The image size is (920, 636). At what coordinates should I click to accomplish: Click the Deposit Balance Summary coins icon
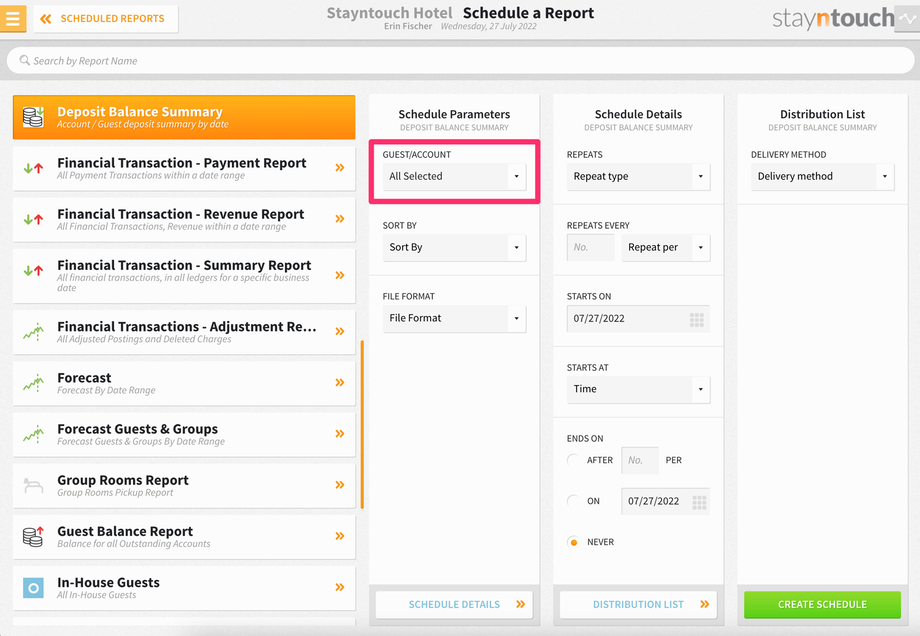click(x=33, y=117)
